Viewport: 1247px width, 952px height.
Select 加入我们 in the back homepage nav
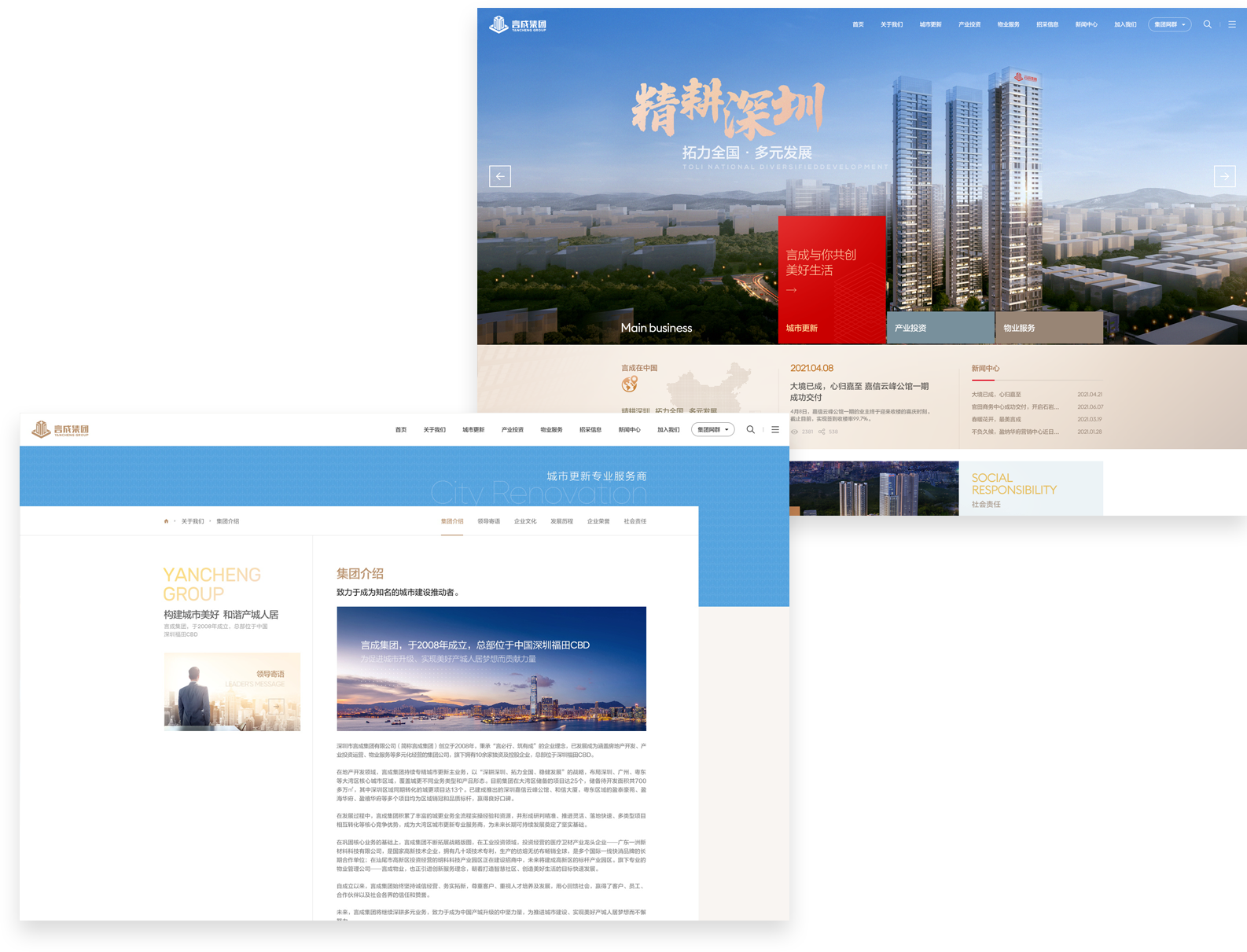(1125, 24)
